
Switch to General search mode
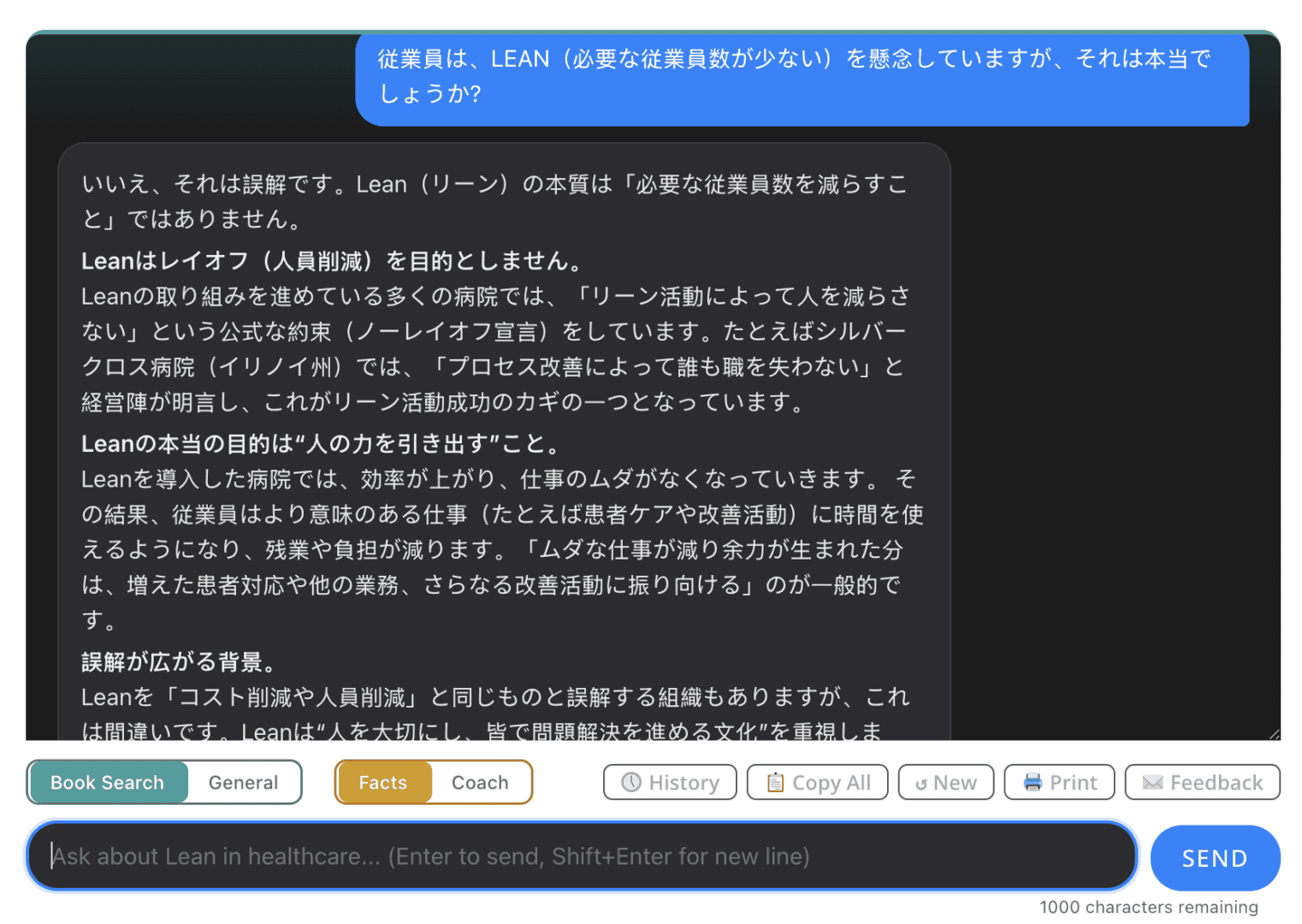pos(243,782)
